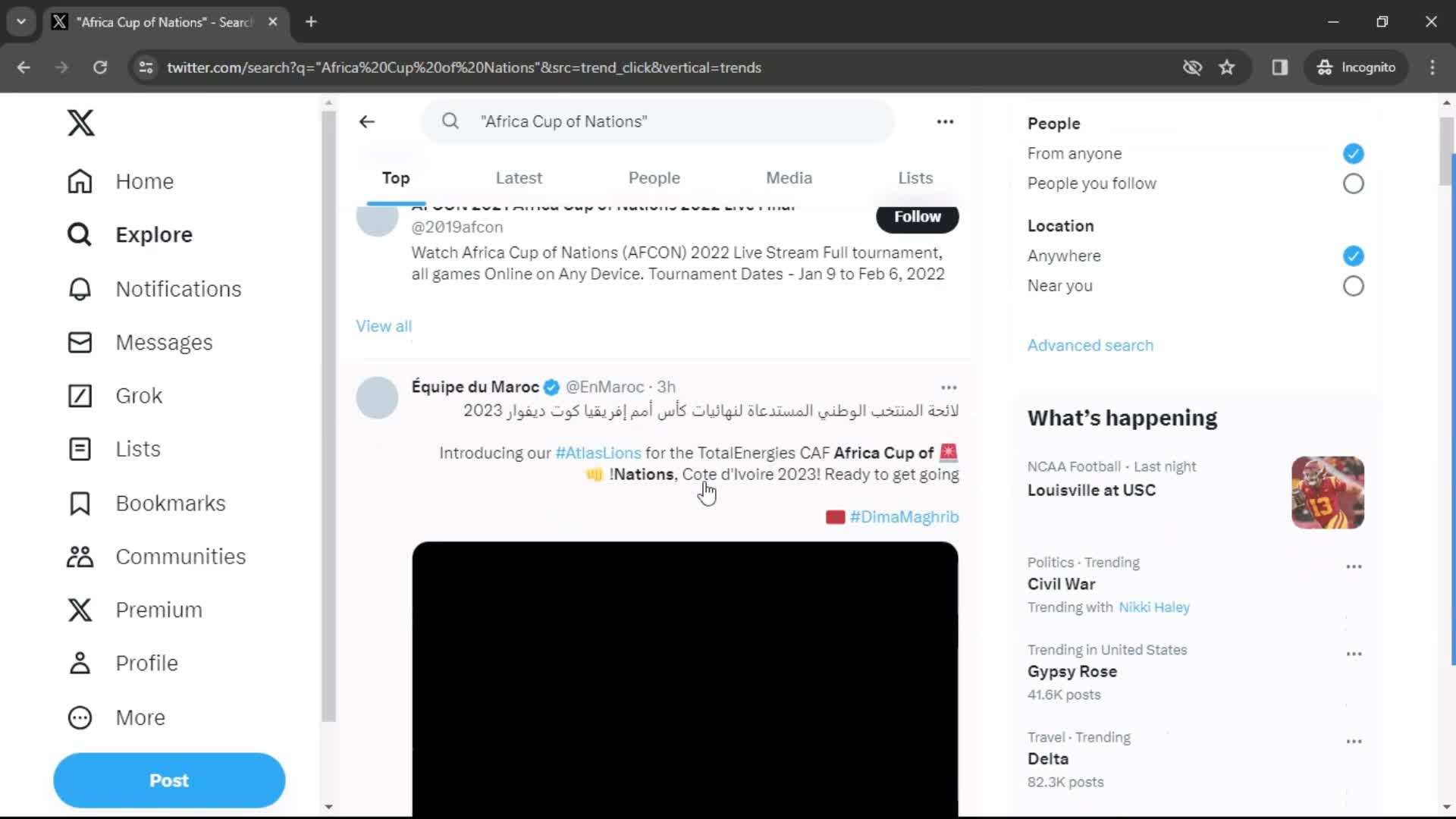Viewport: 1456px width, 819px height.
Task: Open browser side panel
Action: click(x=1280, y=67)
